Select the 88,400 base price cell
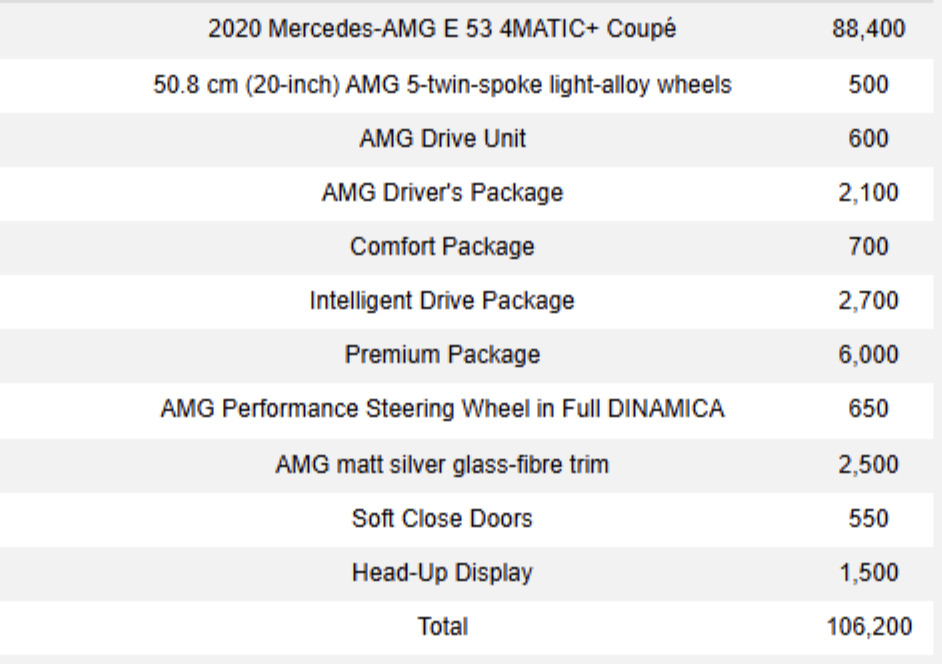 (868, 30)
